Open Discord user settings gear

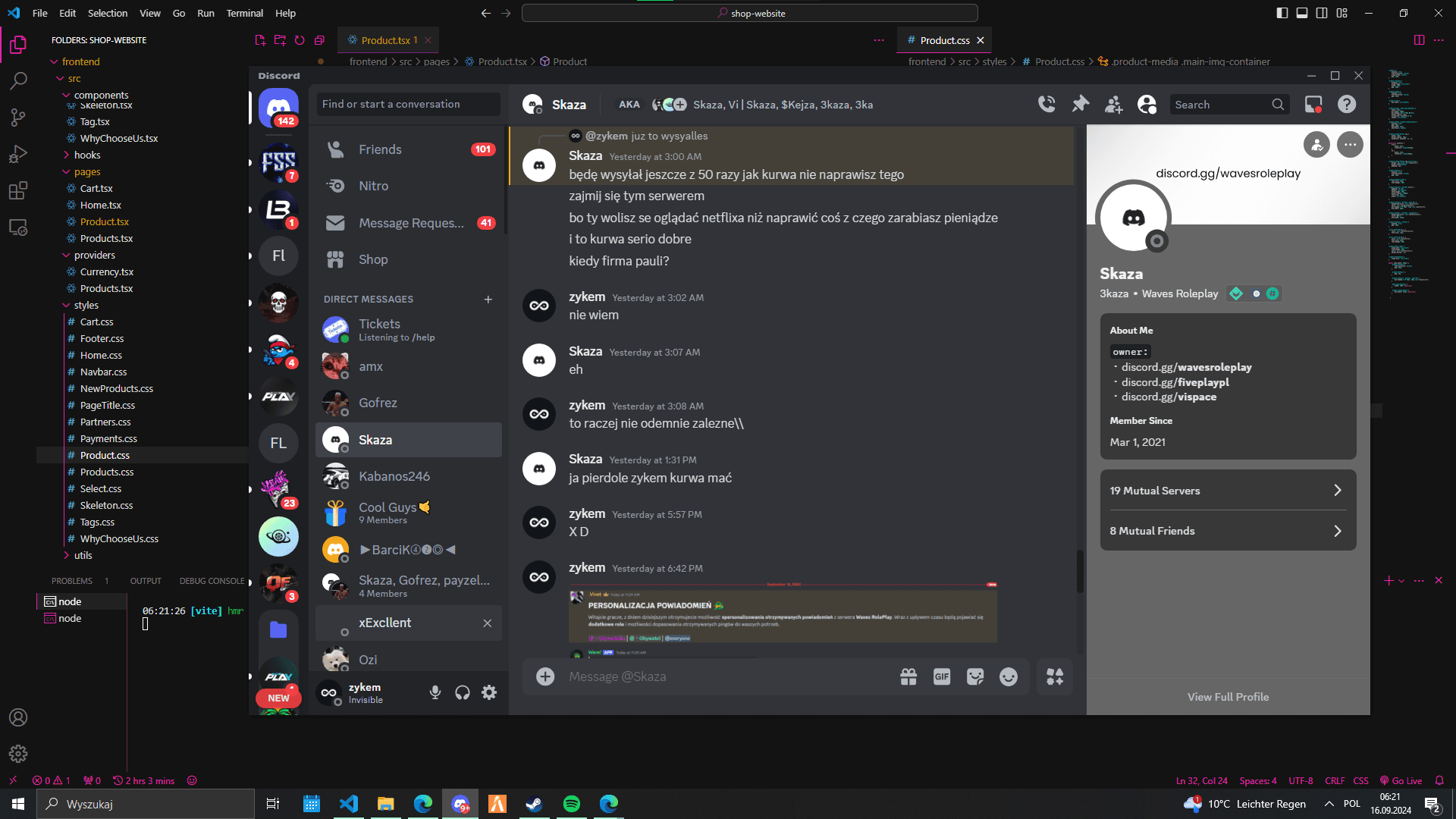click(x=490, y=692)
